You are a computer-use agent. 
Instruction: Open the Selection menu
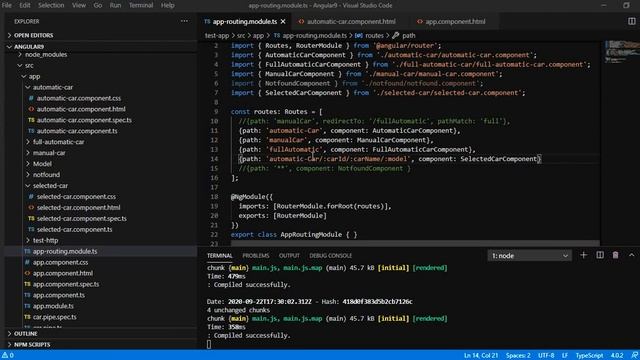[x=51, y=5]
